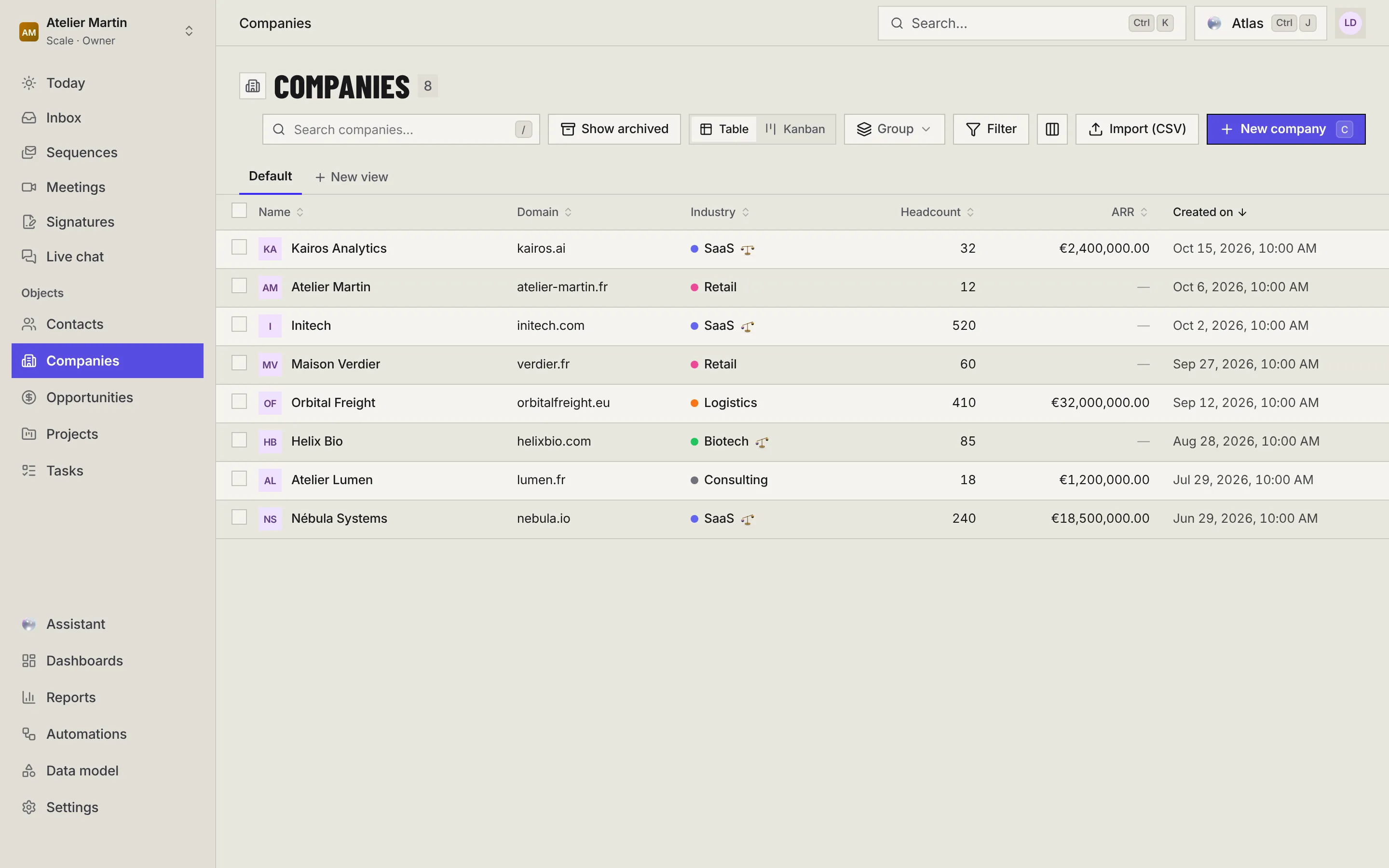This screenshot has height=868, width=1389.
Task: Open the LD user avatar menu
Action: [x=1350, y=23]
